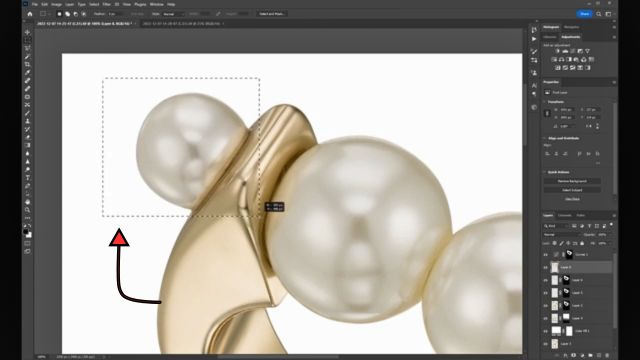Screen dimensions: 640x360
Task: Hide the Curves 1 layer
Action: pos(546,255)
